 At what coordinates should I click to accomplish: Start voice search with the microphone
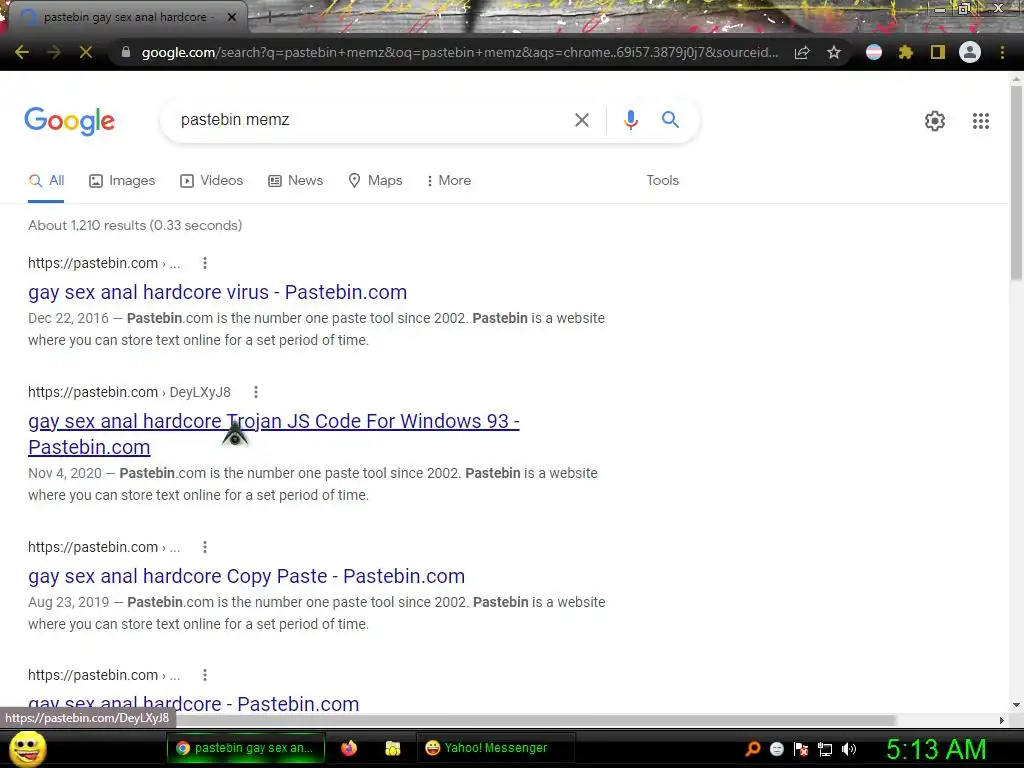tap(630, 120)
